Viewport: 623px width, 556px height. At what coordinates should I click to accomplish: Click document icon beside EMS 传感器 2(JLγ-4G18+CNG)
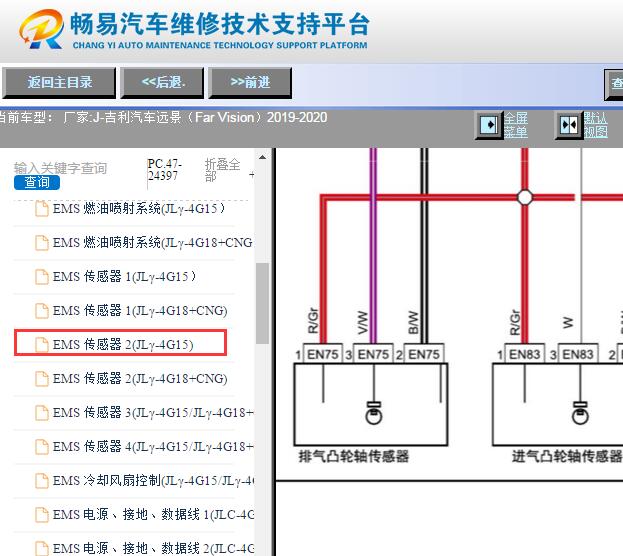click(42, 379)
